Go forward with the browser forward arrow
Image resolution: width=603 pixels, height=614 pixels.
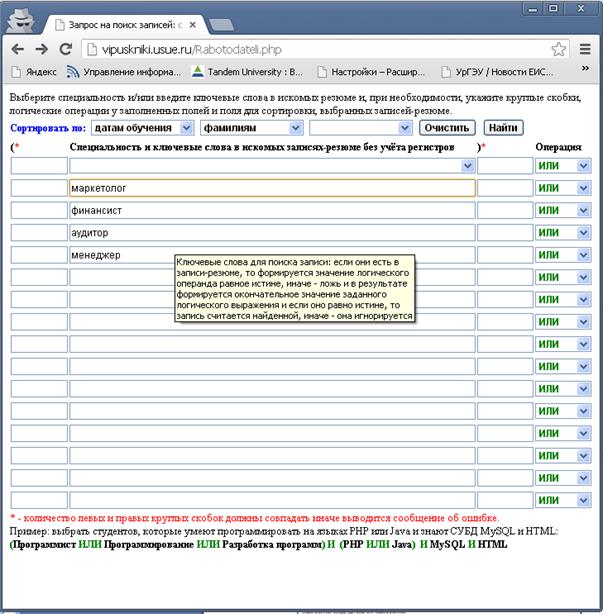[x=42, y=49]
